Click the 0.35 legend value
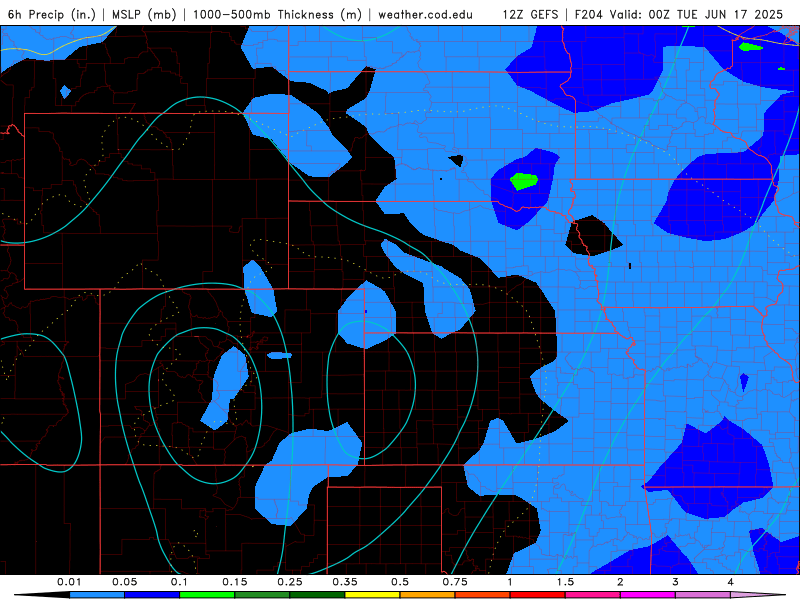800x600 pixels. tap(345, 582)
